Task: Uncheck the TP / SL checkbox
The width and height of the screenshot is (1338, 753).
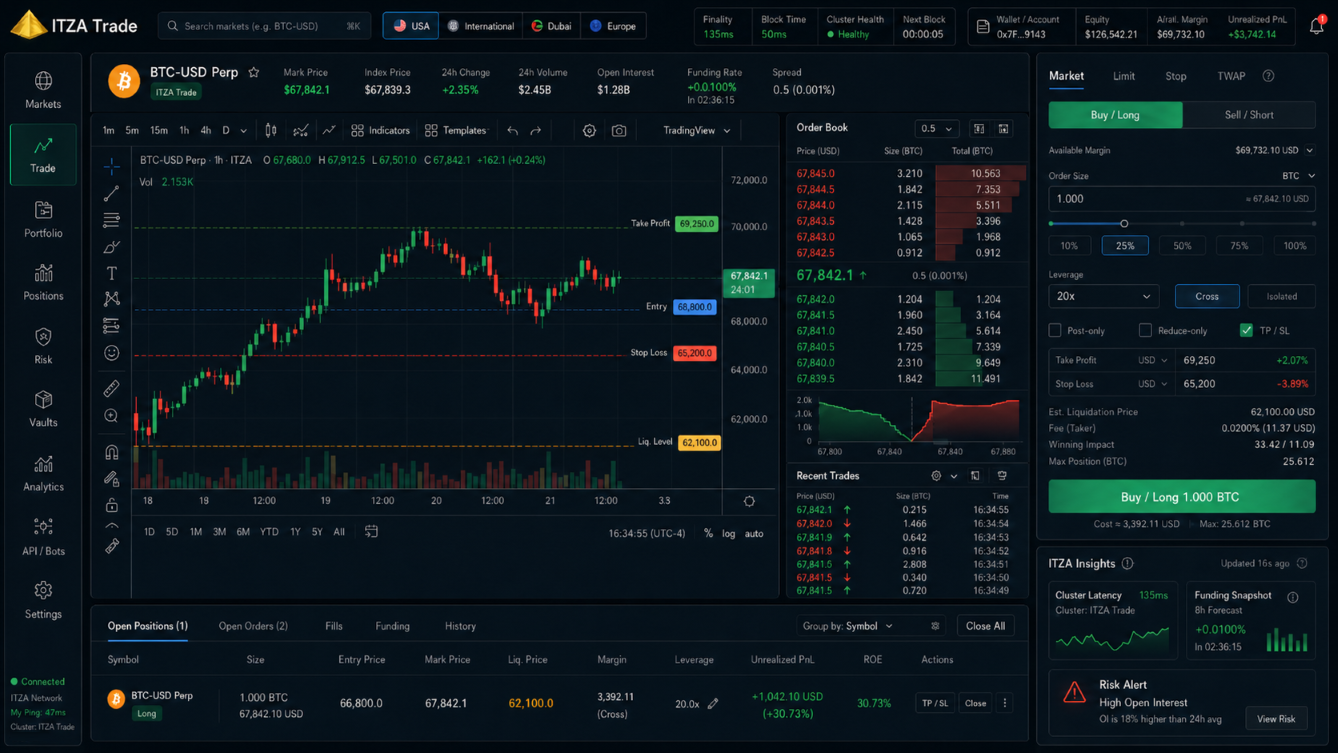Action: click(x=1246, y=330)
